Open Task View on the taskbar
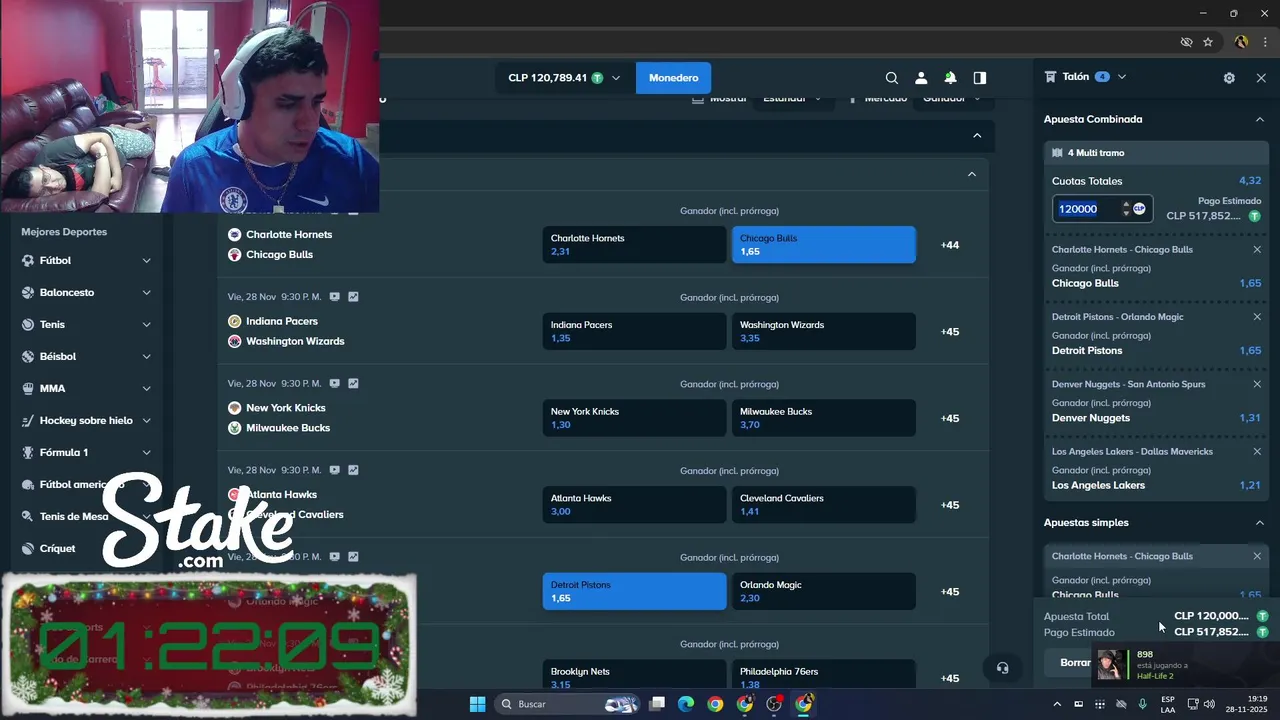Screen dimensions: 1280x720 click(657, 704)
